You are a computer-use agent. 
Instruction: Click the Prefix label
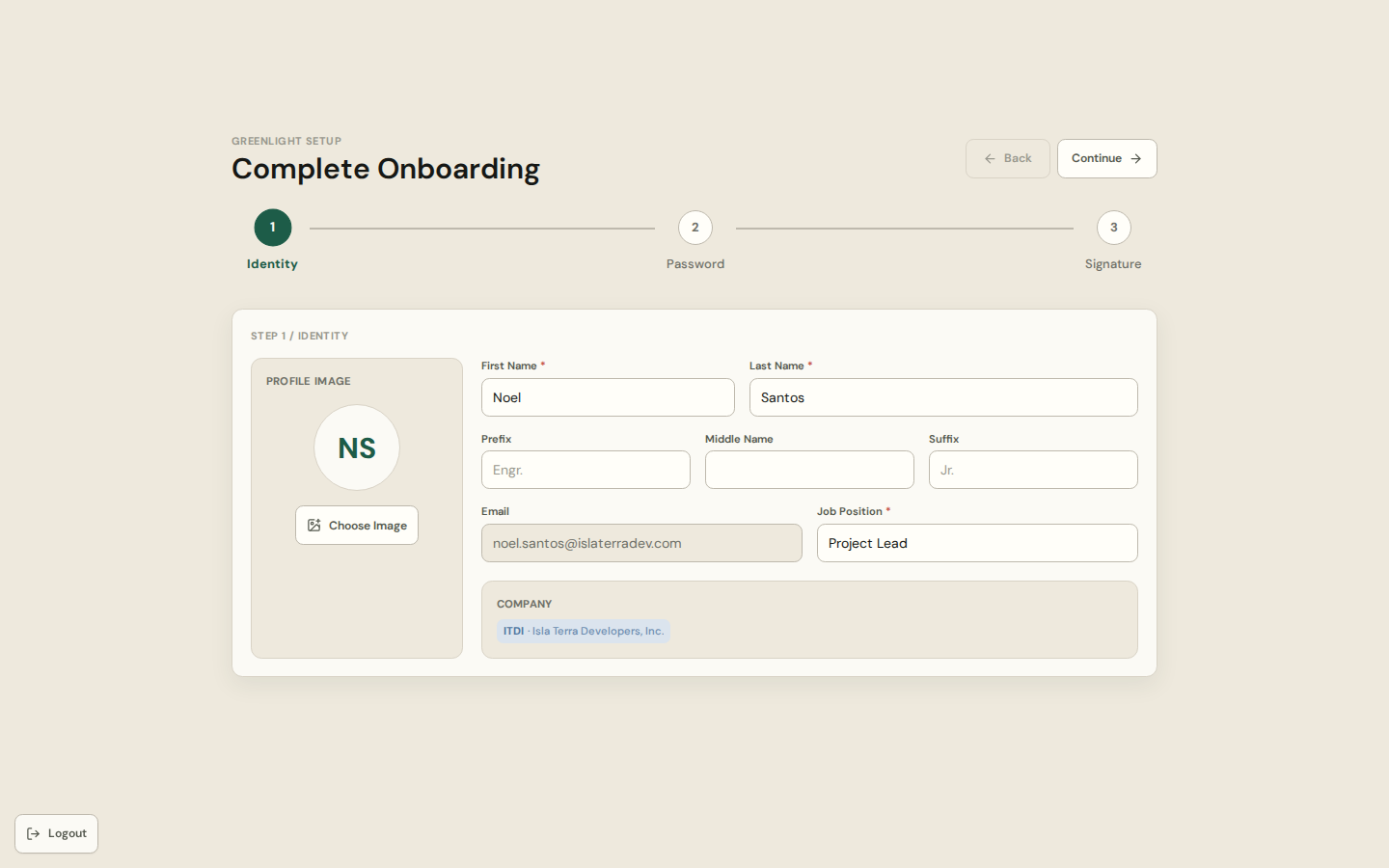(496, 439)
